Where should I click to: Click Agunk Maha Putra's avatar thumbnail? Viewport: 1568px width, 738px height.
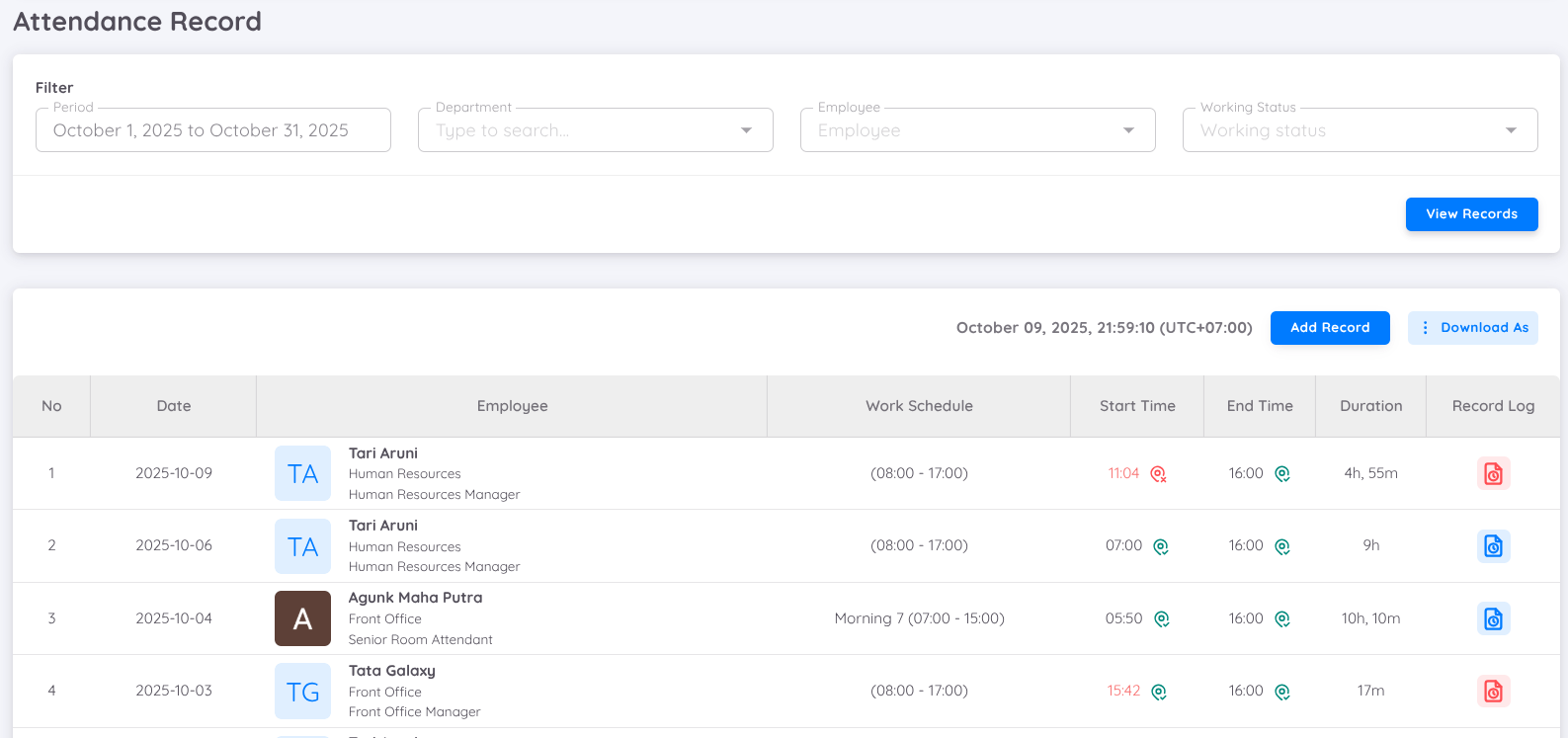point(302,618)
